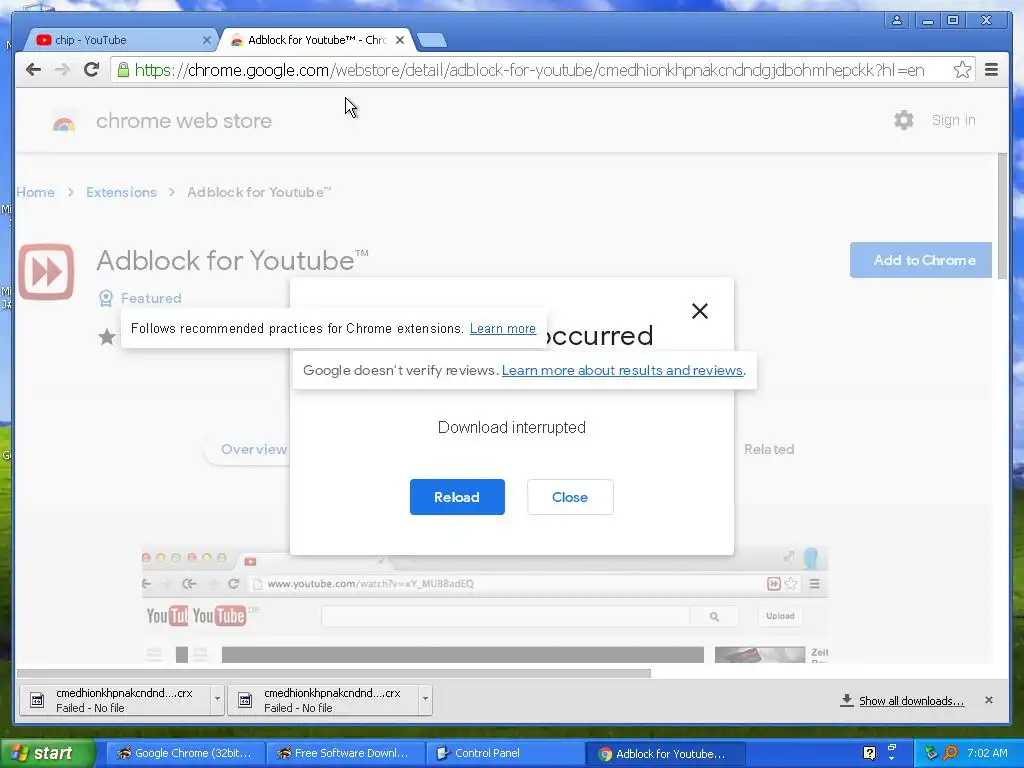The image size is (1024, 768).
Task: Click the first failed crx download file icon
Action: [37, 701]
